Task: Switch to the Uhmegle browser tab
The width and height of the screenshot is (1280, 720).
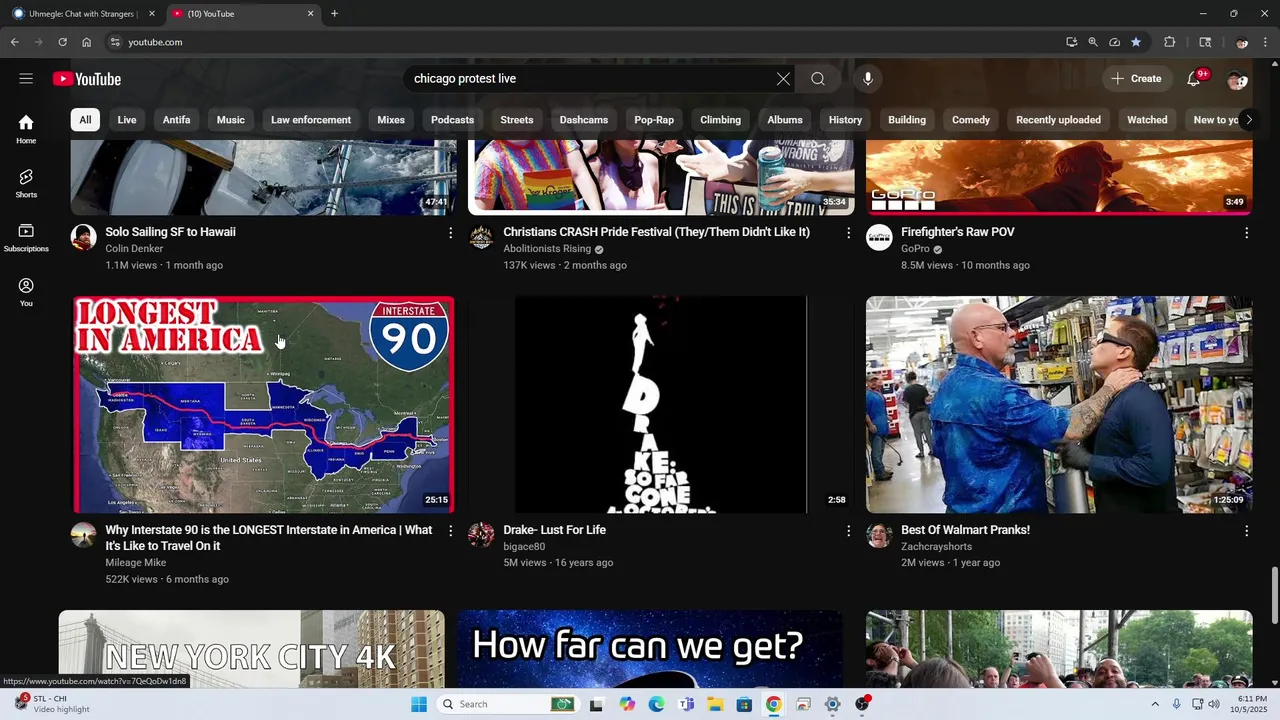Action: click(82, 14)
